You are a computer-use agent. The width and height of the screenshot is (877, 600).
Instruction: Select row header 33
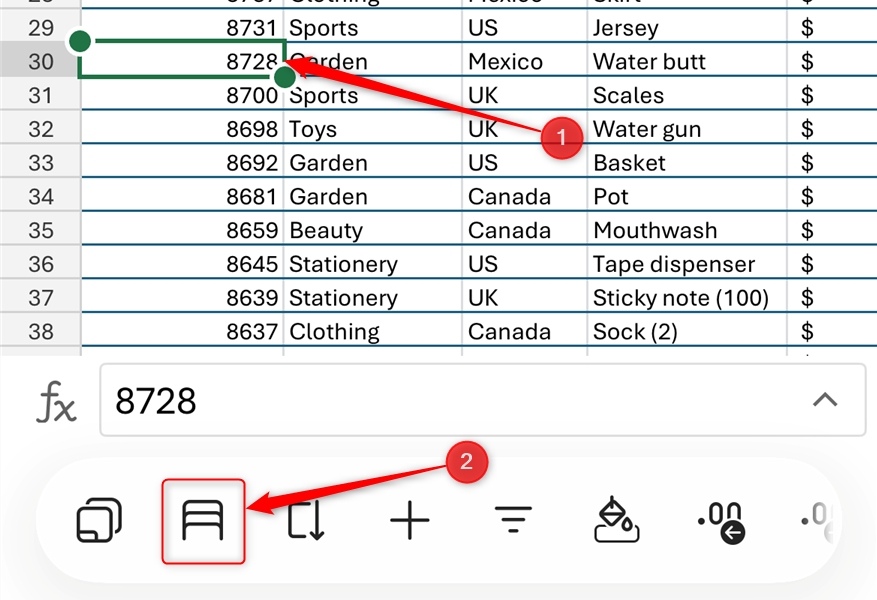[41, 162]
